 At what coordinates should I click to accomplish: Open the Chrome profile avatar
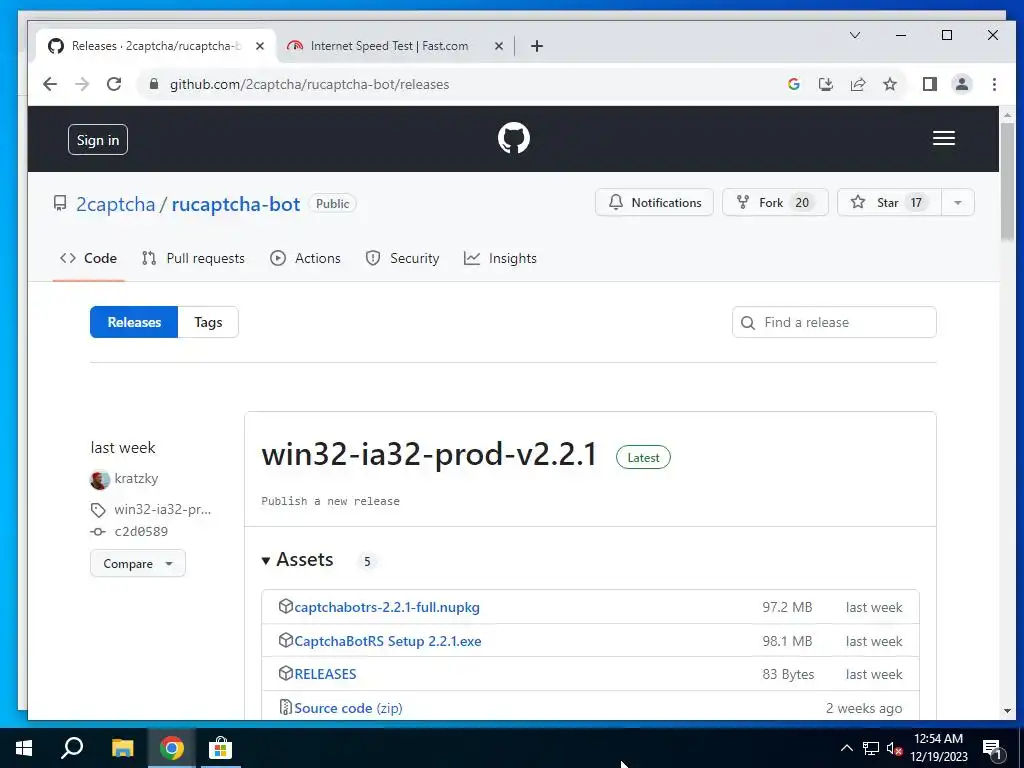point(961,84)
